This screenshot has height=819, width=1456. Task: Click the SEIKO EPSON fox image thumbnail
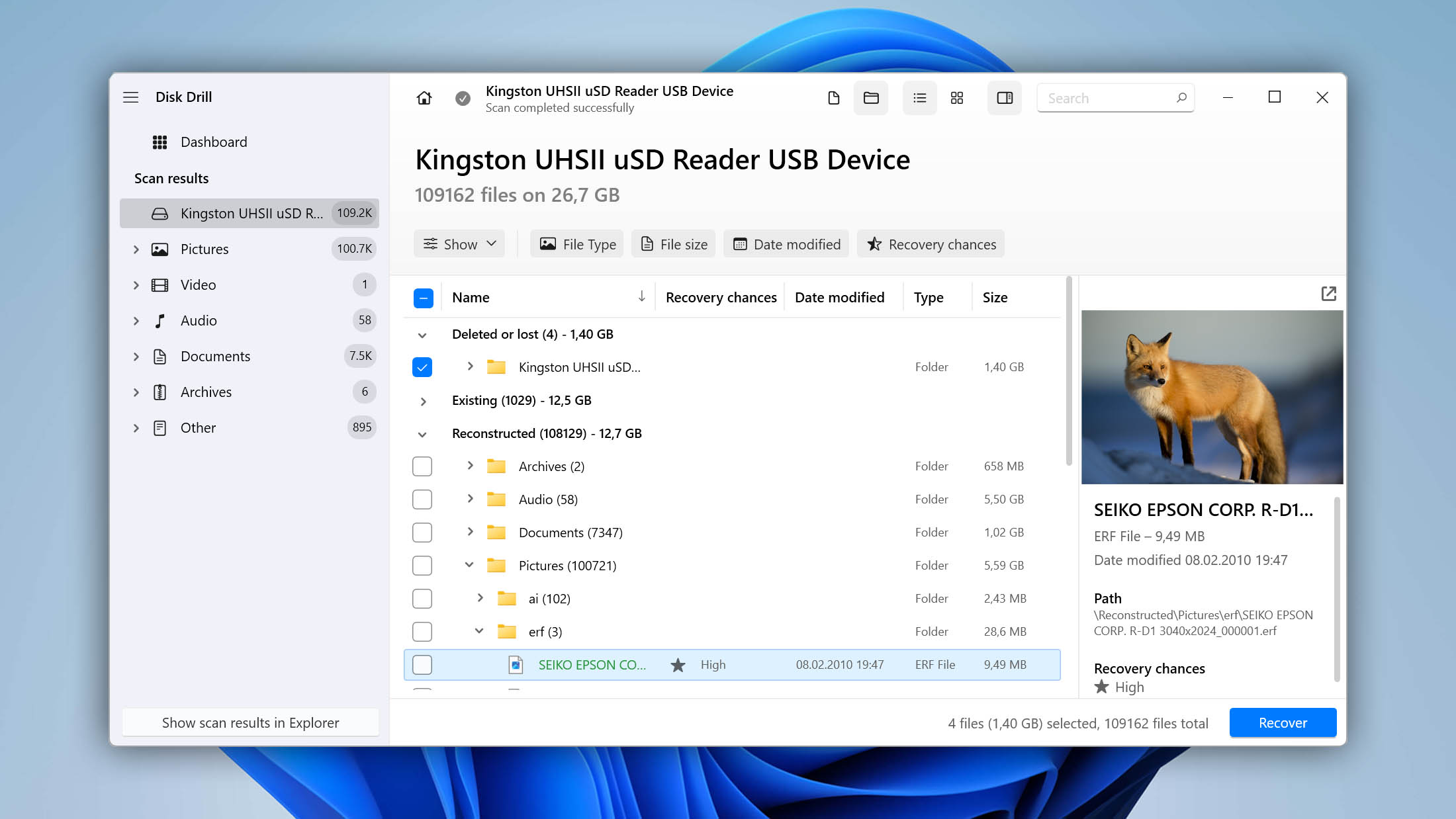(1211, 397)
